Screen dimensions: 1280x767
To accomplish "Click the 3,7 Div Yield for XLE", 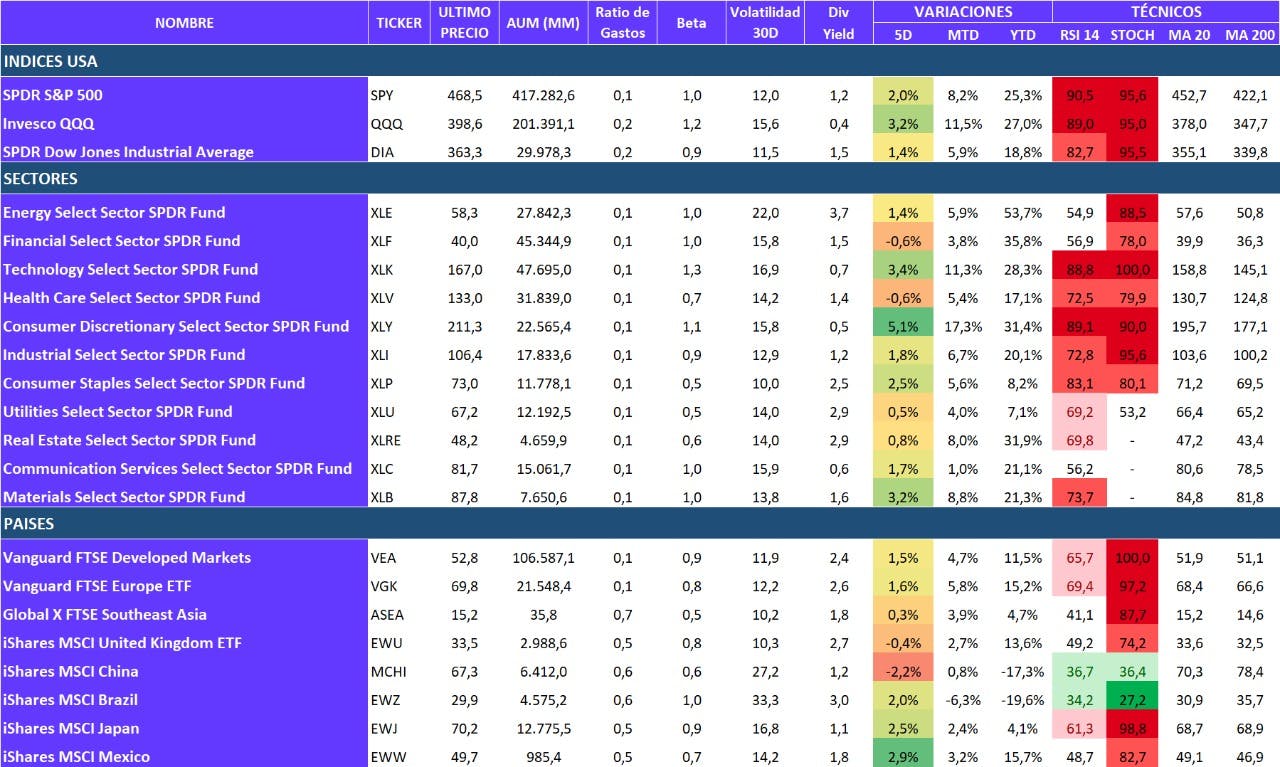I will (x=838, y=212).
